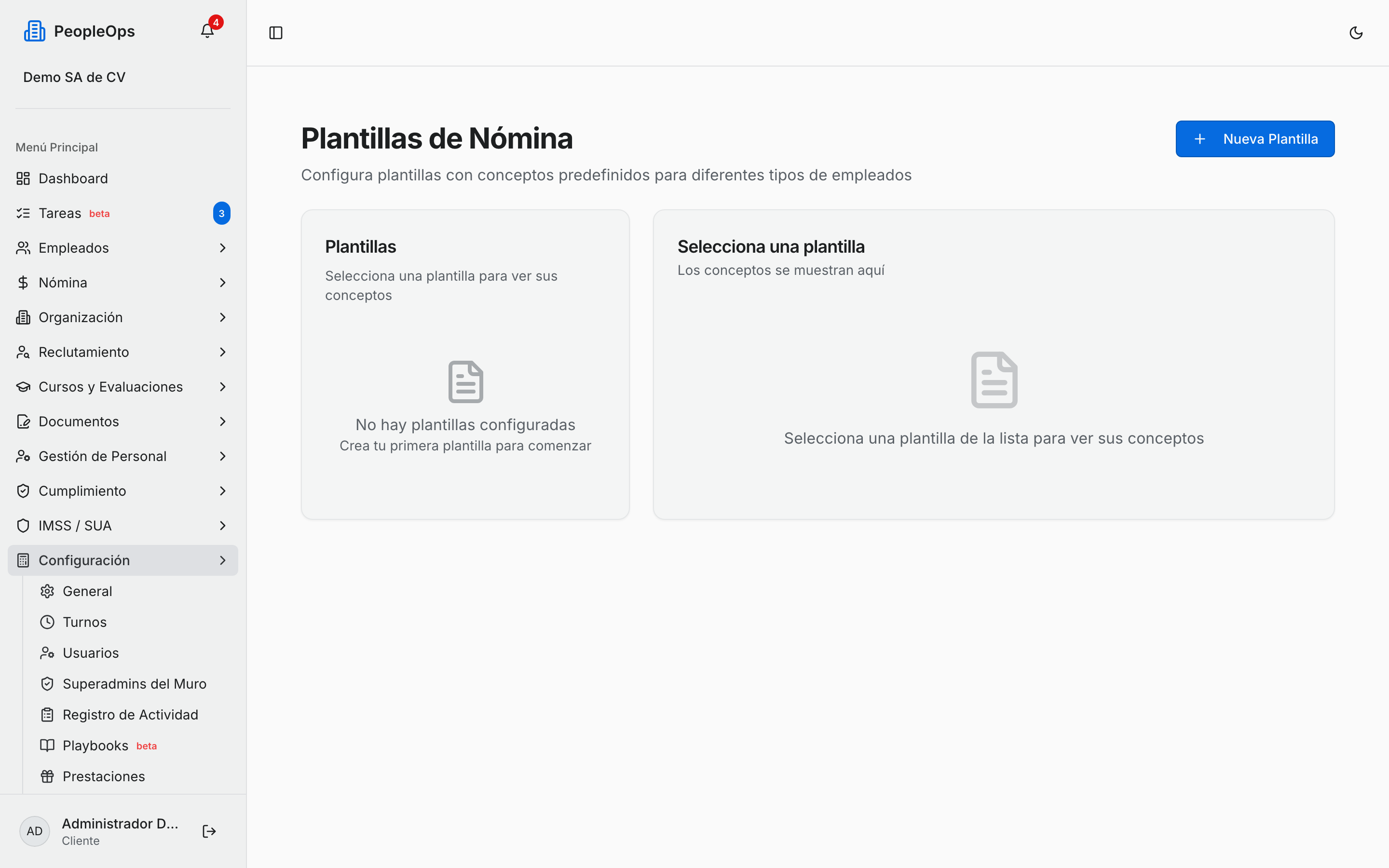Open the notifications bell
This screenshot has height=868, width=1389.
[207, 31]
